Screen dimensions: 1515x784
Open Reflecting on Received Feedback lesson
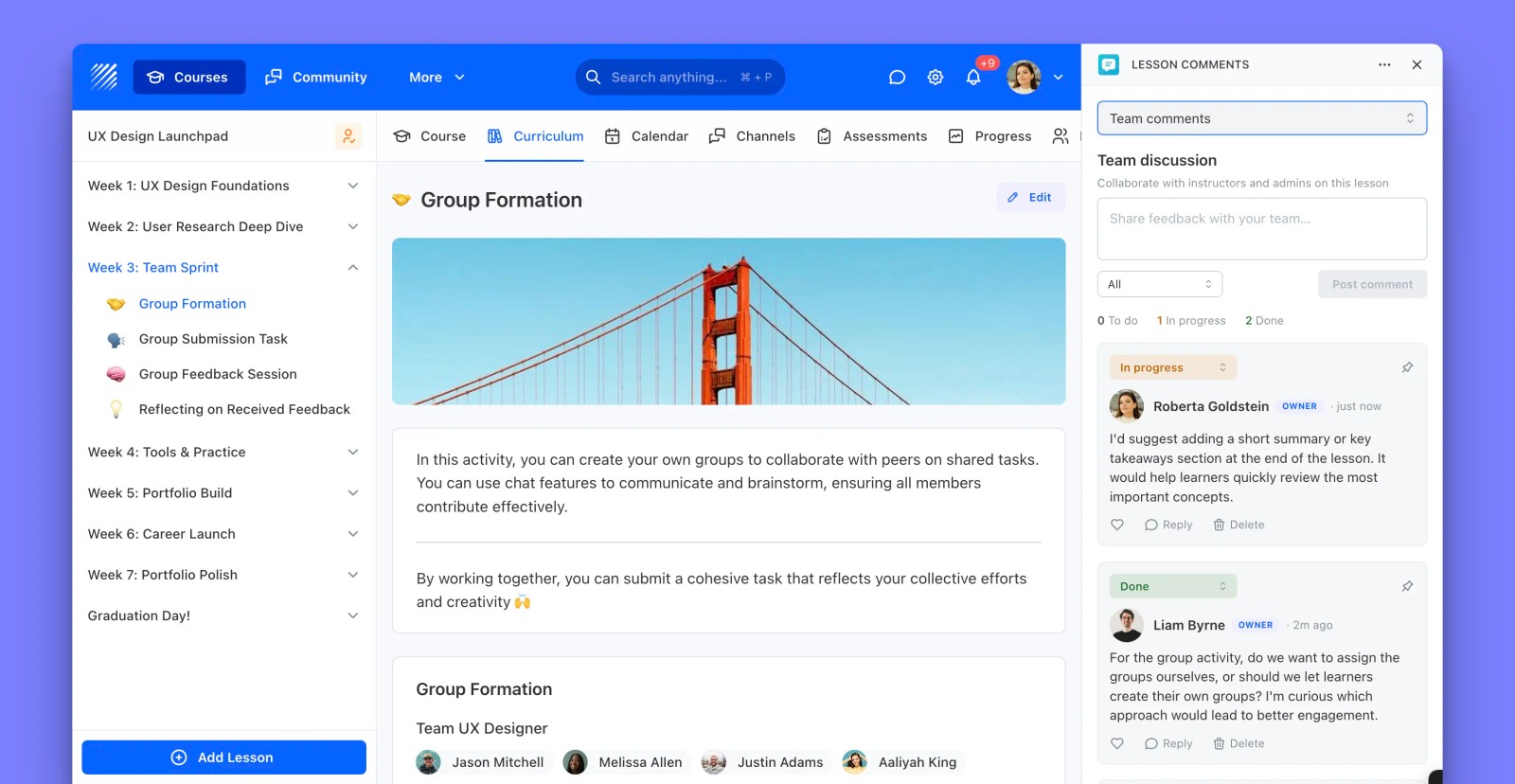click(x=244, y=409)
